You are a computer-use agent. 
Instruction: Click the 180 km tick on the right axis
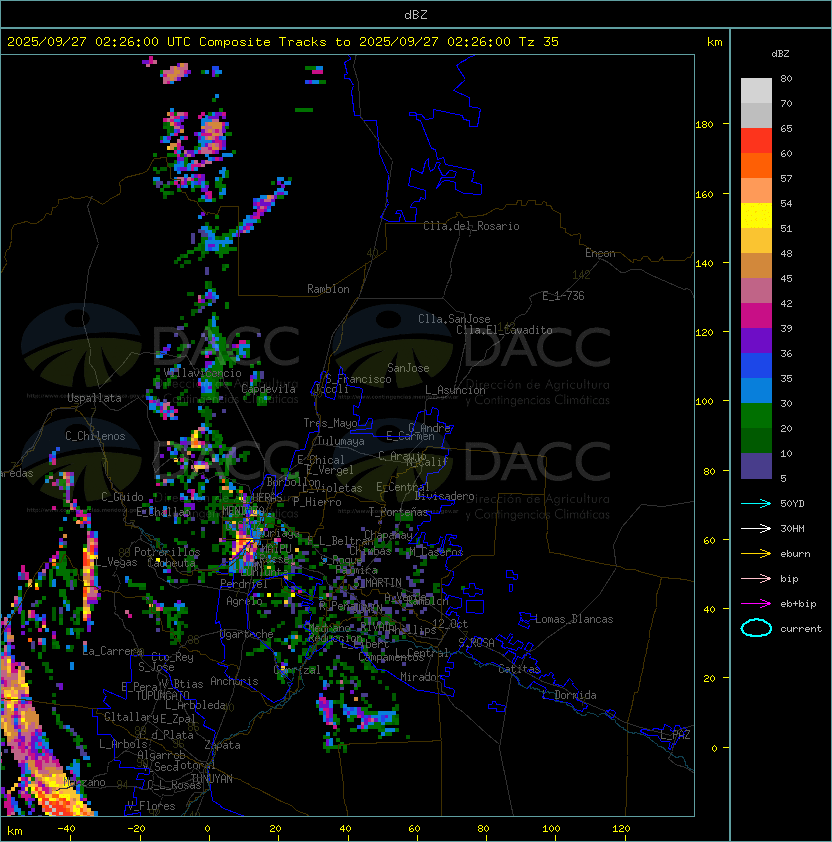pyautogui.click(x=704, y=125)
